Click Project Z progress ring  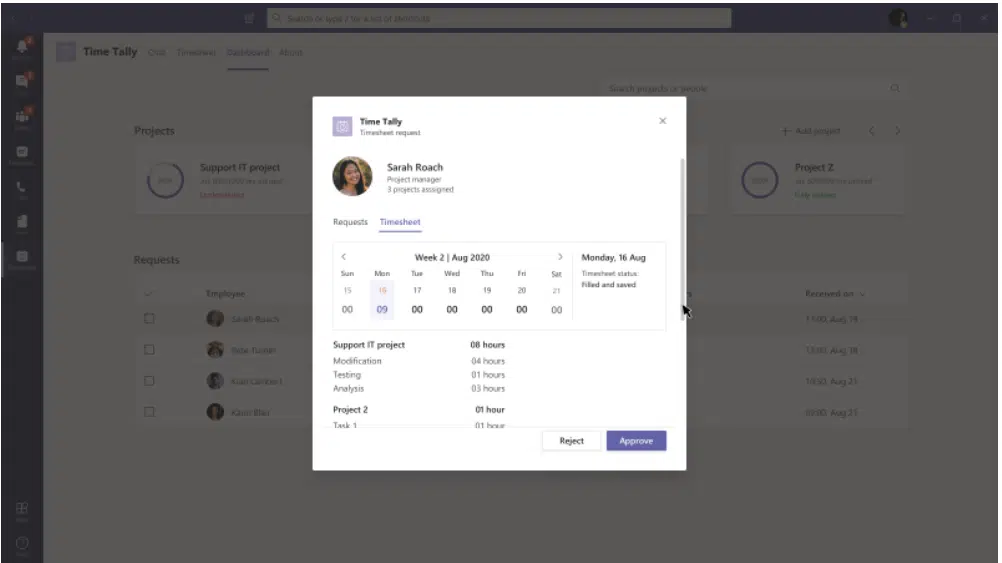[760, 180]
